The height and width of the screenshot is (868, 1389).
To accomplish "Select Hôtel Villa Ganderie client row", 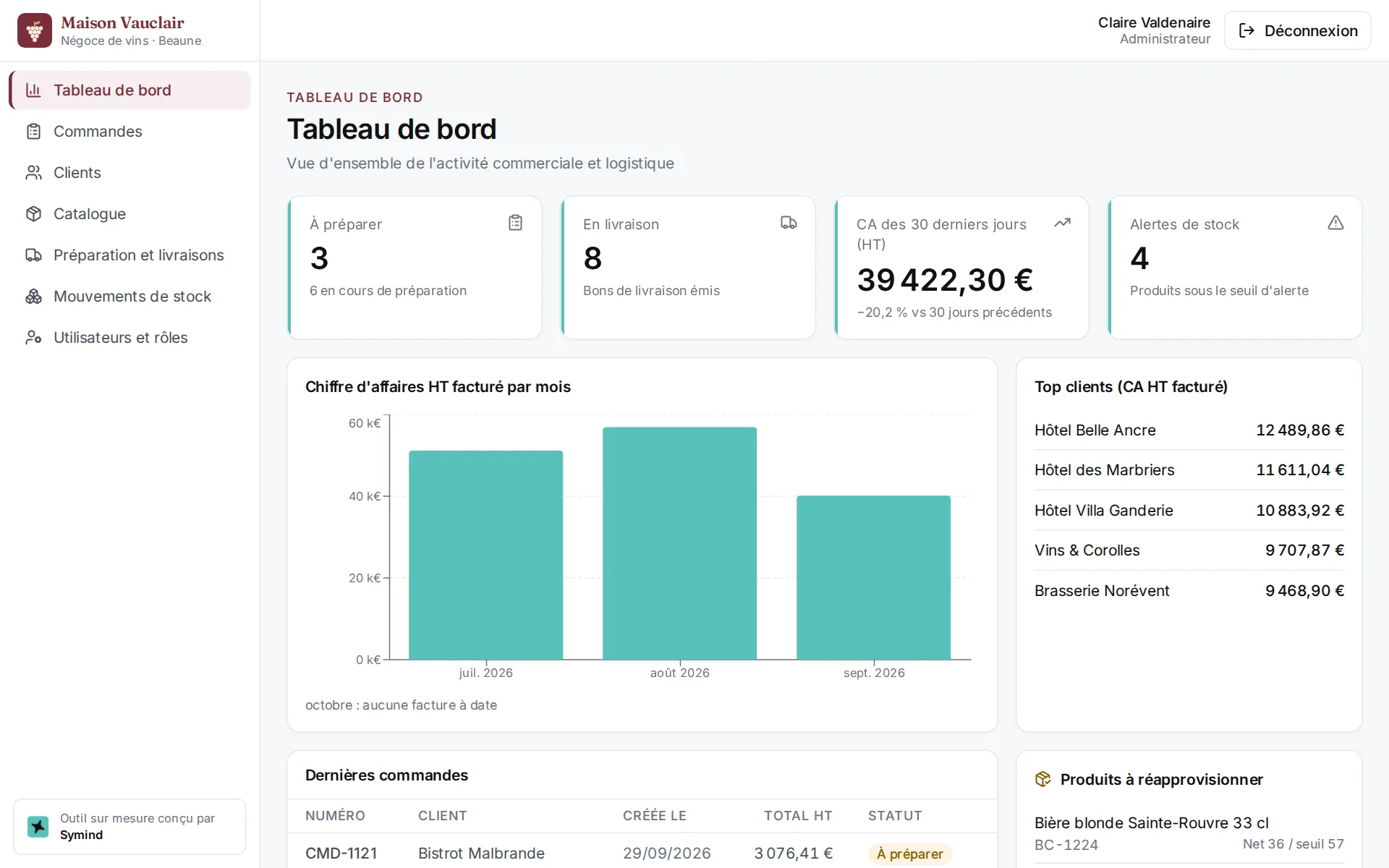I will click(1189, 511).
